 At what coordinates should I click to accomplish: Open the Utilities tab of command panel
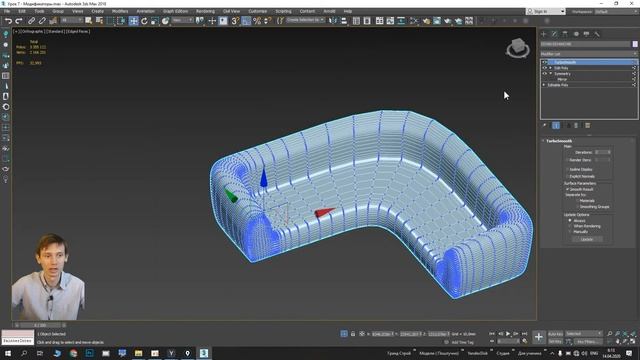pos(597,34)
